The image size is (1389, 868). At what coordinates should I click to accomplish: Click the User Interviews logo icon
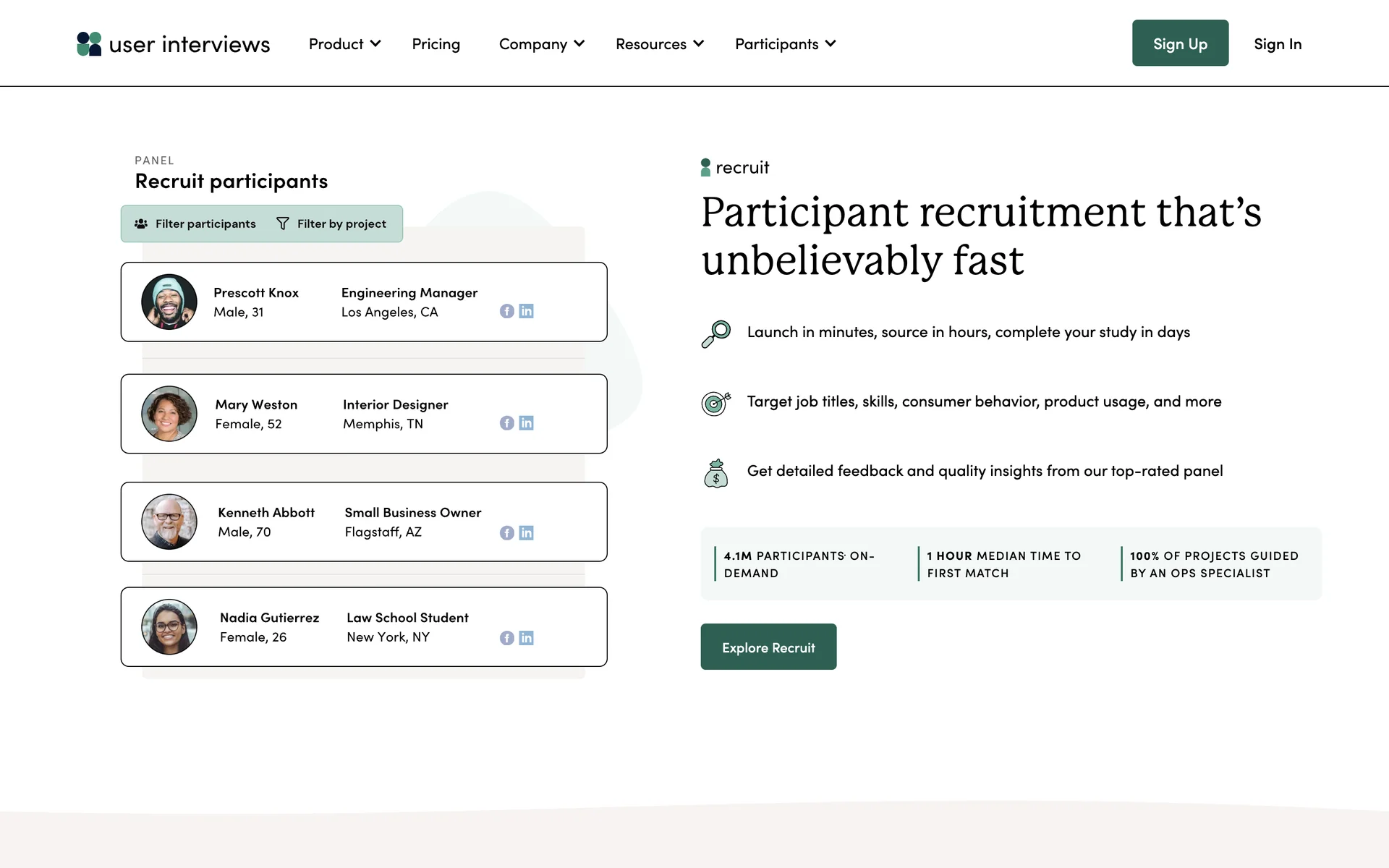(89, 44)
